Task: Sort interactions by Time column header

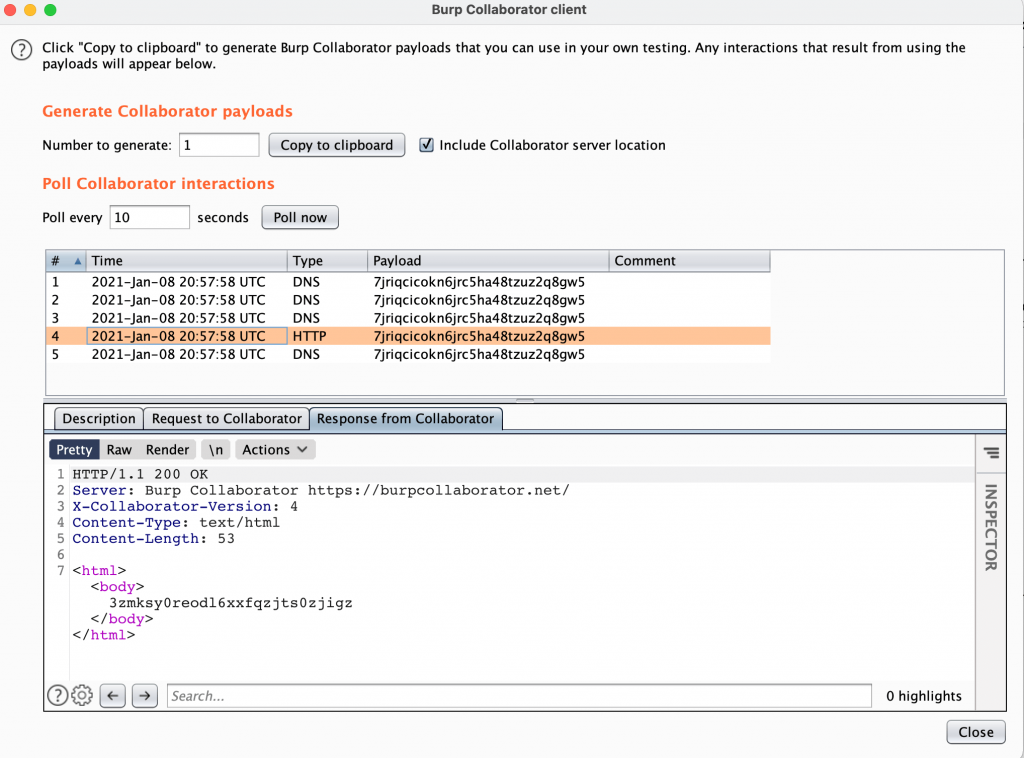Action: (187, 261)
